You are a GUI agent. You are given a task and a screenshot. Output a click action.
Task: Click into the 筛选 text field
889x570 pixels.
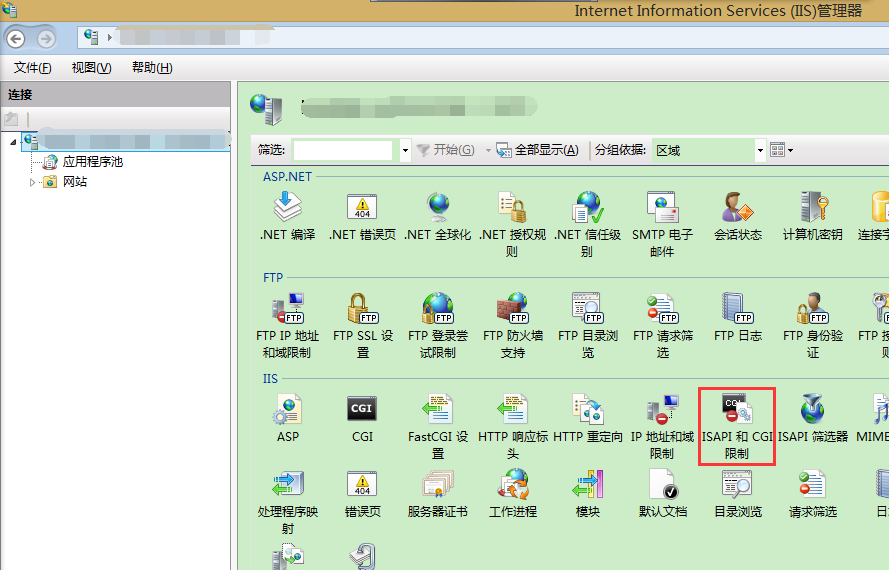[342, 150]
